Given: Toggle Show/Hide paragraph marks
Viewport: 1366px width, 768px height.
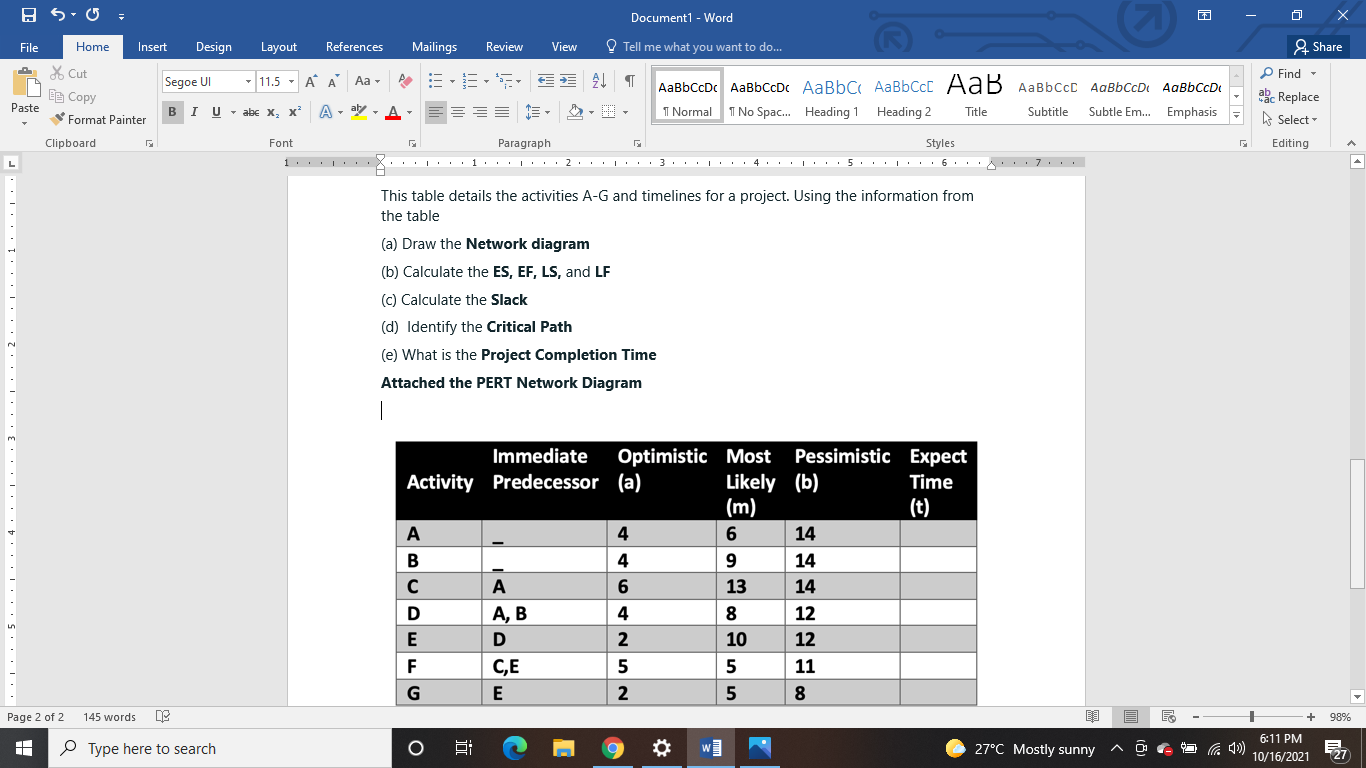Looking at the screenshot, I should click(x=629, y=81).
